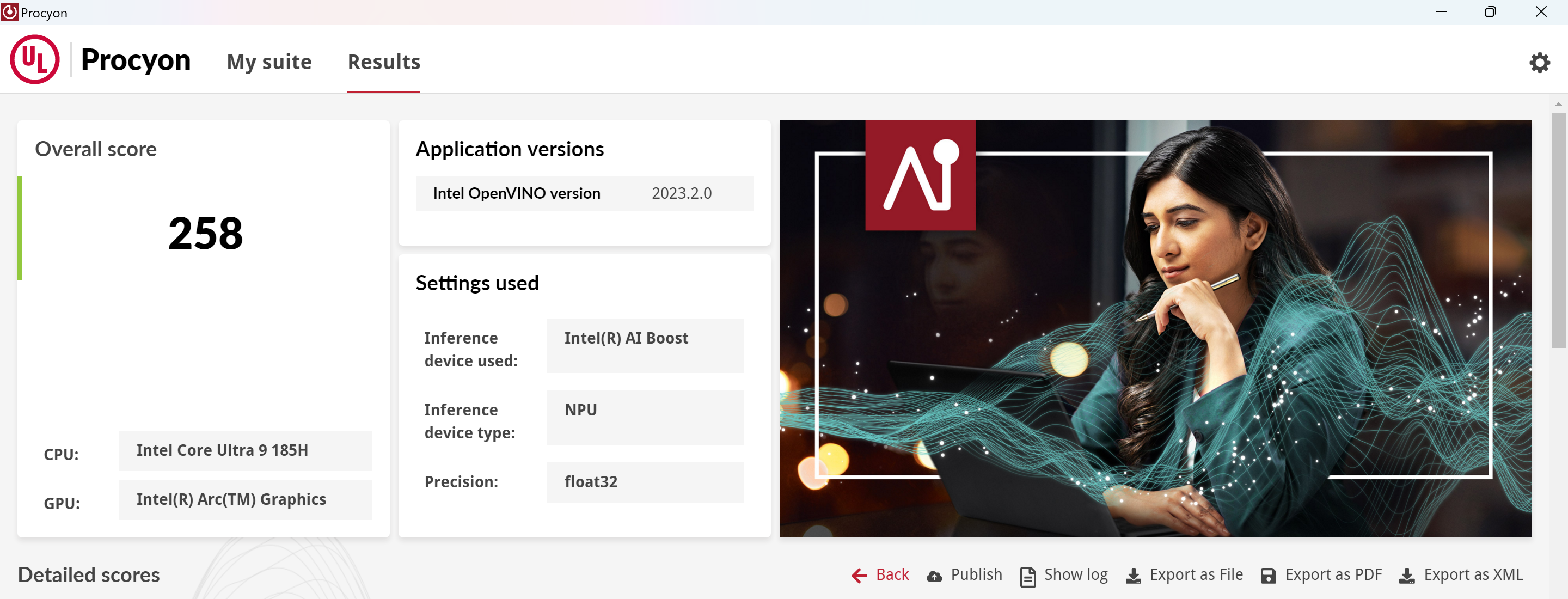The width and height of the screenshot is (1568, 599).
Task: Click the Application versions heading
Action: pyautogui.click(x=510, y=149)
